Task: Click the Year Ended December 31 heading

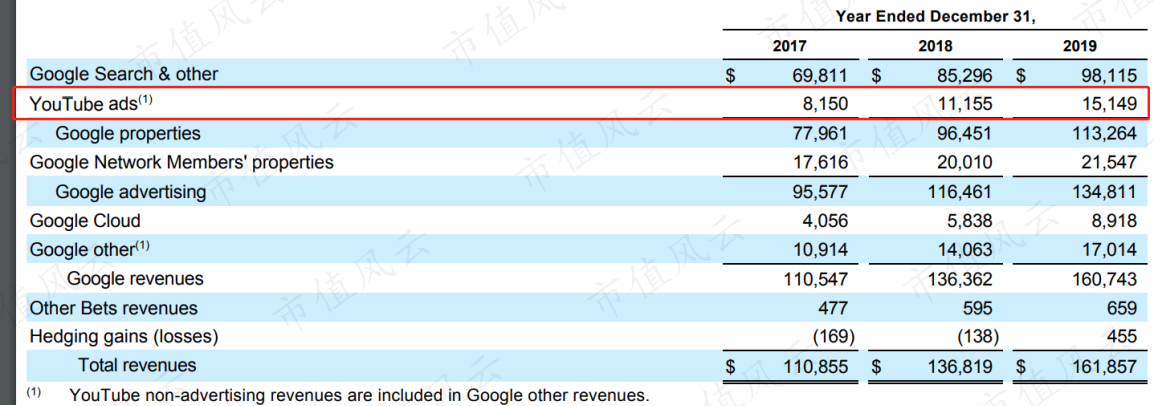Action: coord(935,17)
